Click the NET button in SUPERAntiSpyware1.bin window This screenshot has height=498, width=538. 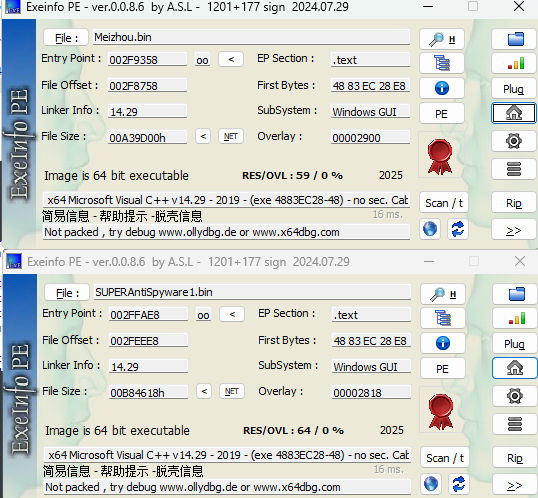tap(232, 392)
